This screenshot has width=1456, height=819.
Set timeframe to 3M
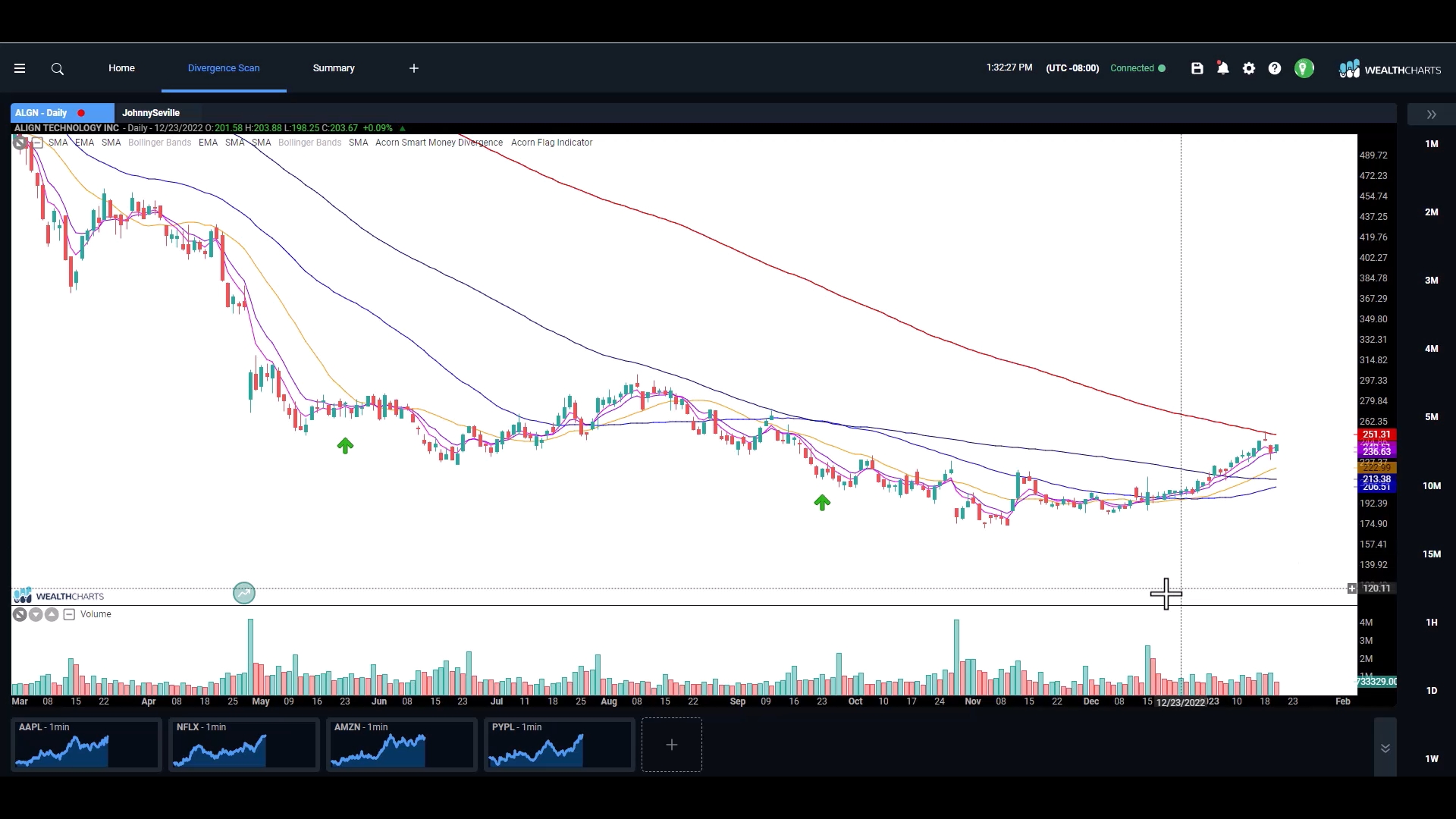point(1432,281)
